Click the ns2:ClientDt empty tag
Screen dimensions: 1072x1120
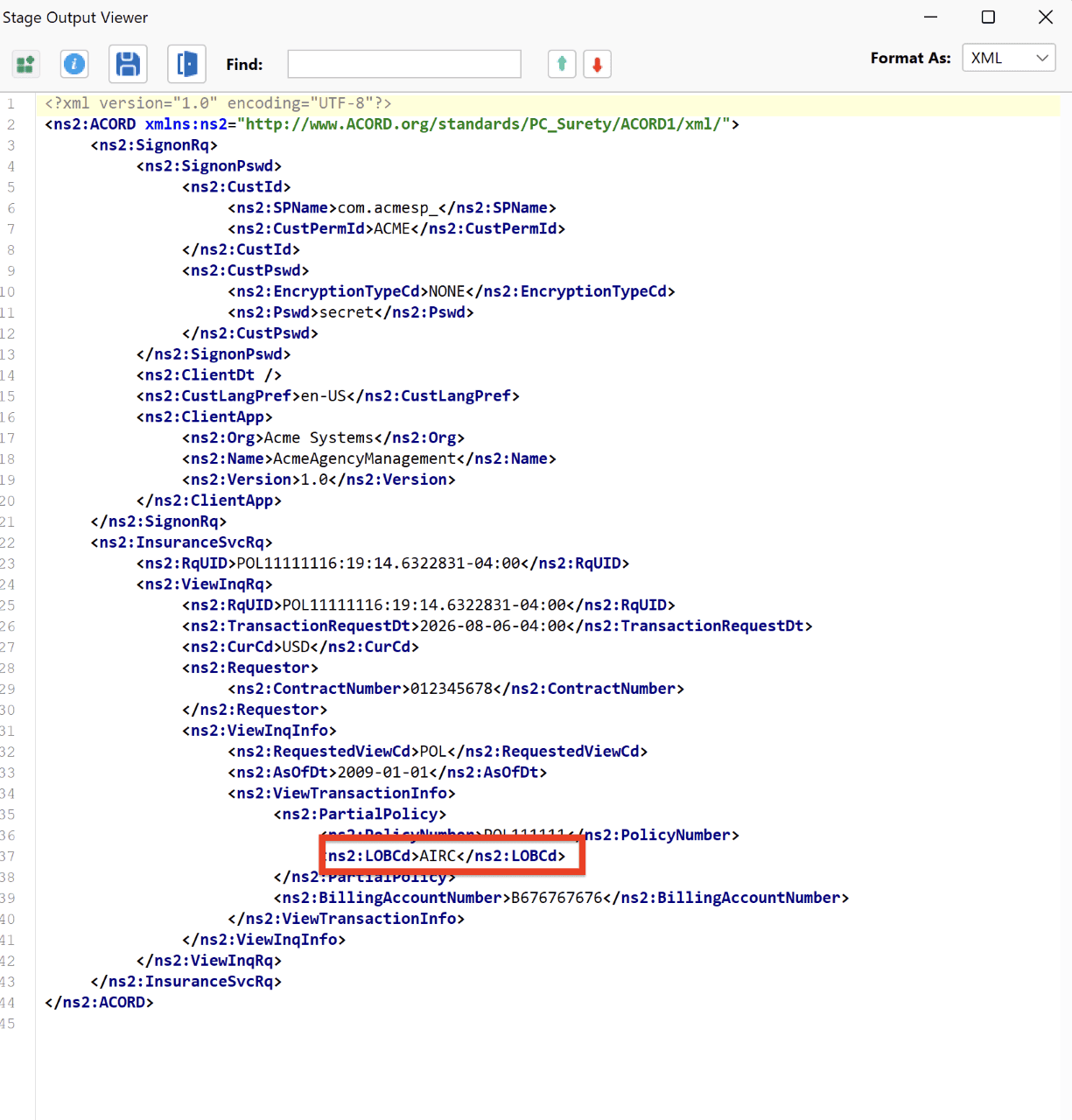click(x=209, y=375)
